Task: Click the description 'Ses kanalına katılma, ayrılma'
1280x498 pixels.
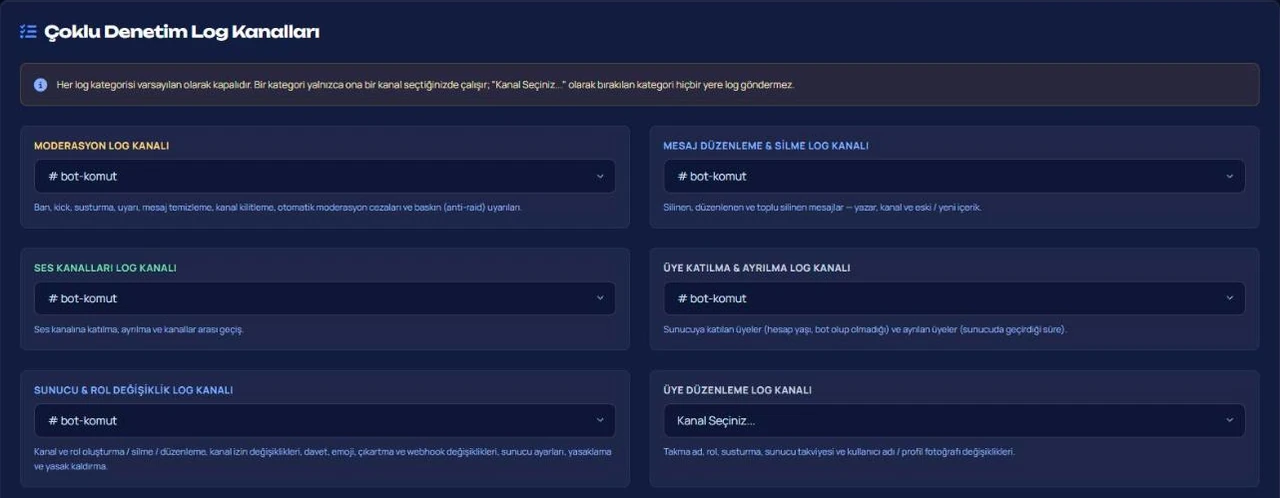Action: 139,329
